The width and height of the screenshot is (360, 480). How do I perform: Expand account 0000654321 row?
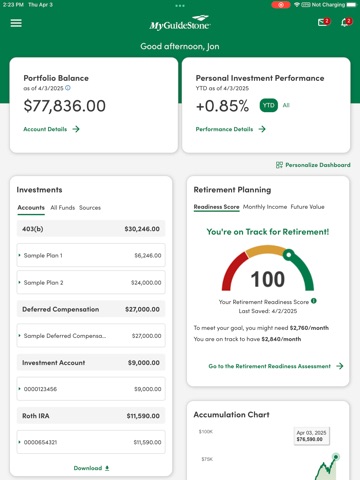coord(91,442)
